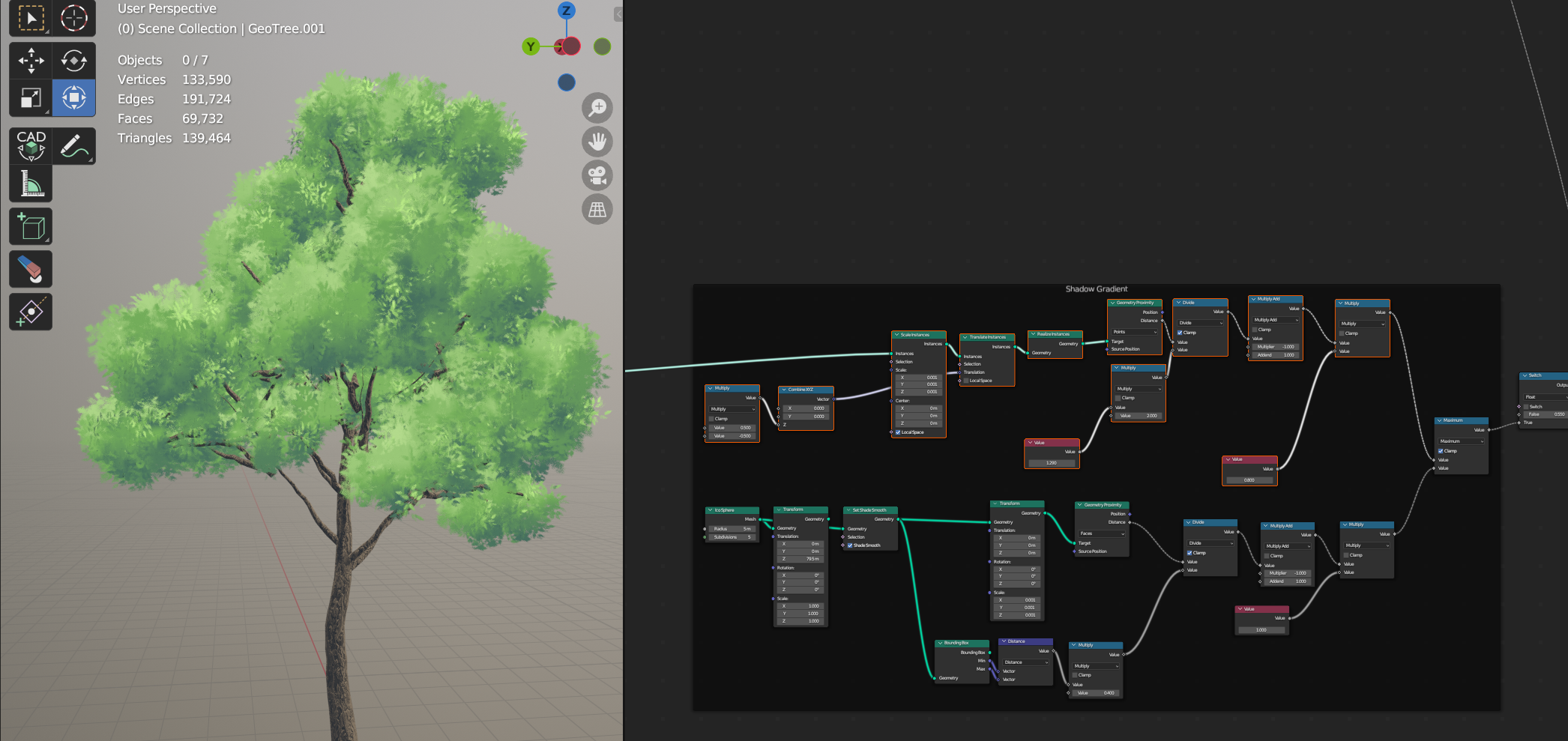Collapse the Combine XYZ node

pos(784,390)
